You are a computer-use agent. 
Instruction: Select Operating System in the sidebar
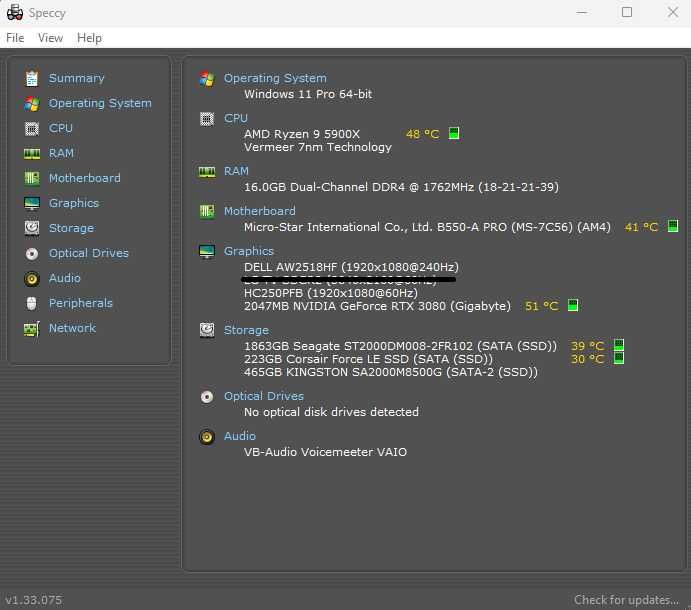pyautogui.click(x=100, y=103)
